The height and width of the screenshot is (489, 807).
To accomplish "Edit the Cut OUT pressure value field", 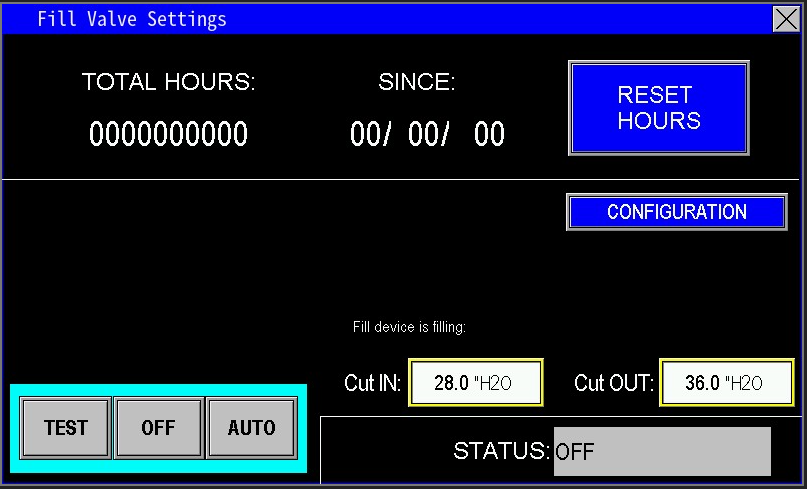I will click(x=726, y=383).
